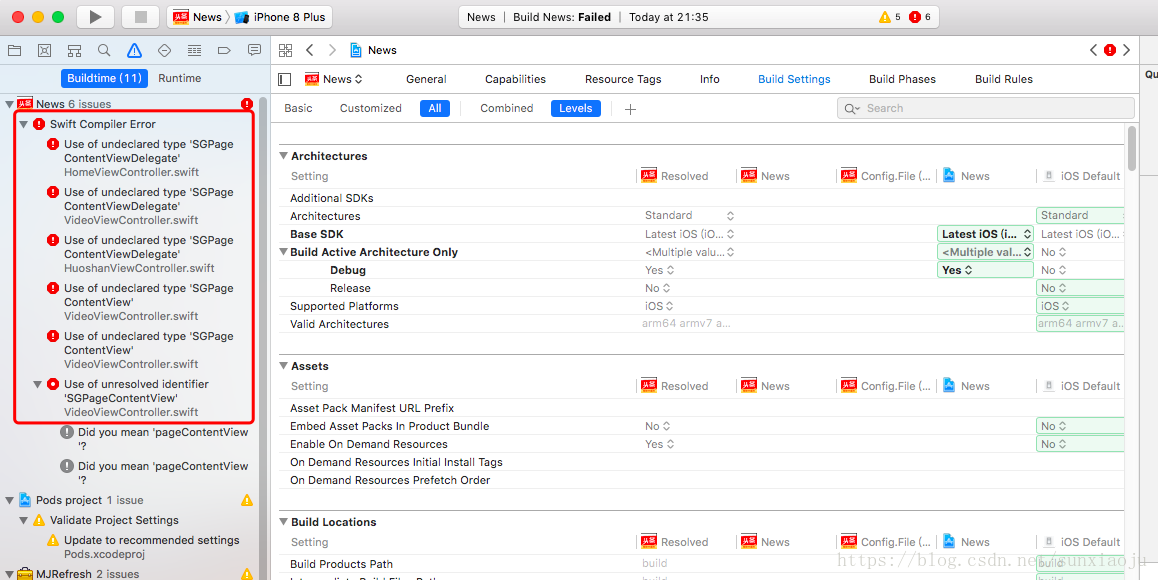Go back with the left chevron
Screen dimensions: 1158x580
click(309, 50)
